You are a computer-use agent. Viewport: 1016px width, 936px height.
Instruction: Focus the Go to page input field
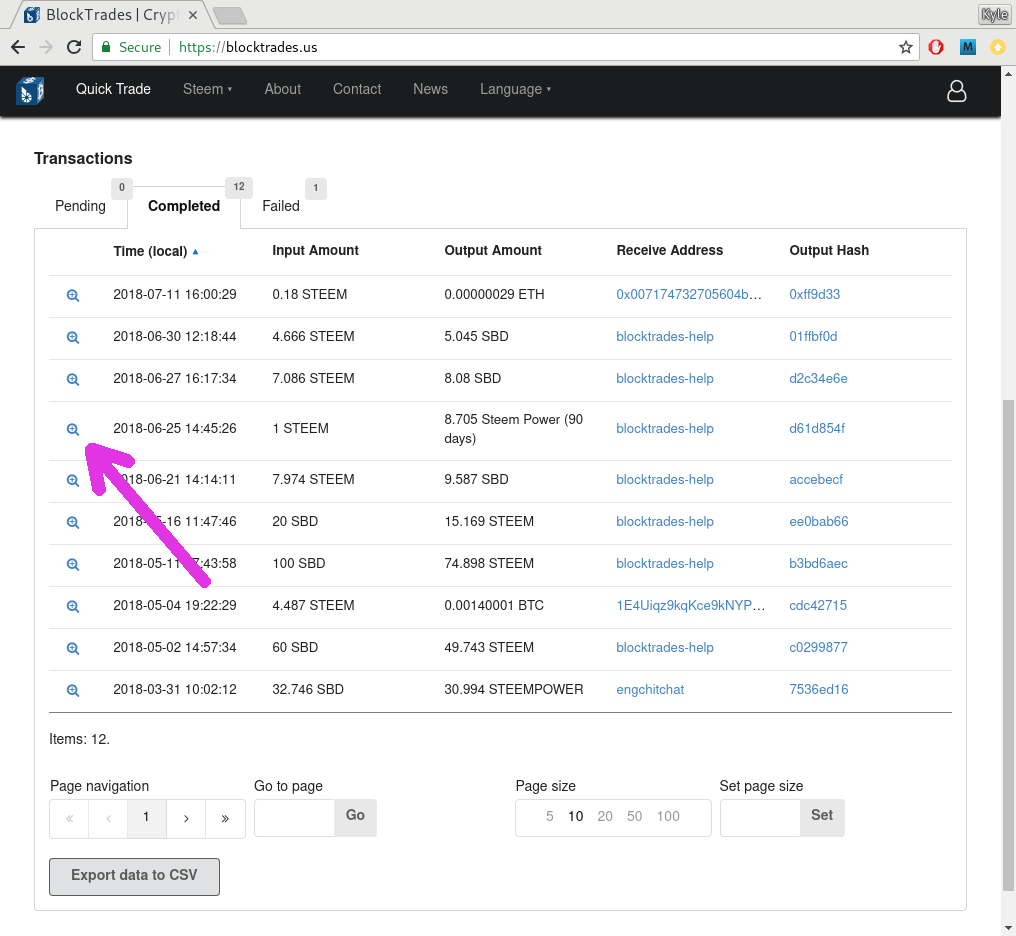point(294,818)
